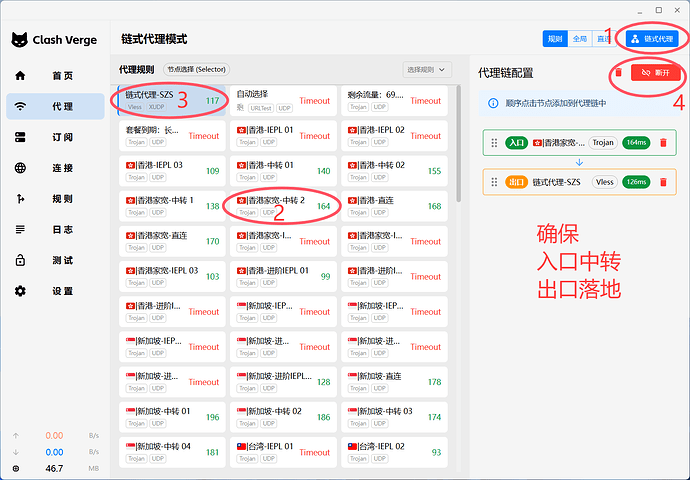Delete the 出口 链式代理-SZS chain node

[x=664, y=182]
